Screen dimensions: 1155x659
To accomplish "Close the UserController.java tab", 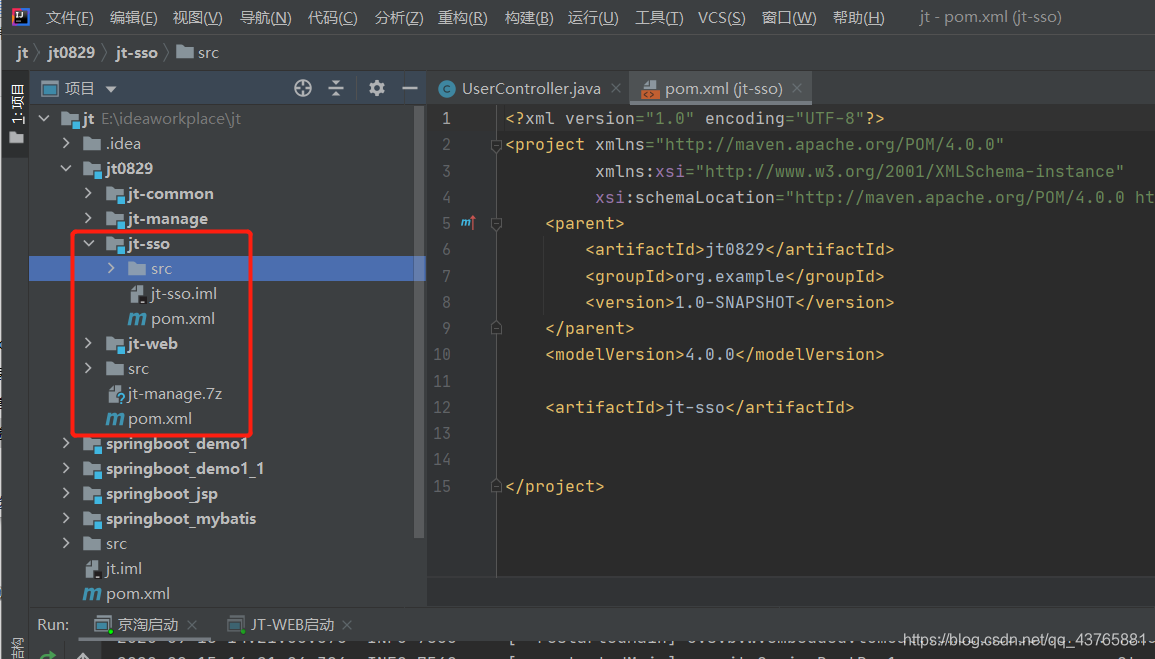I will [616, 88].
